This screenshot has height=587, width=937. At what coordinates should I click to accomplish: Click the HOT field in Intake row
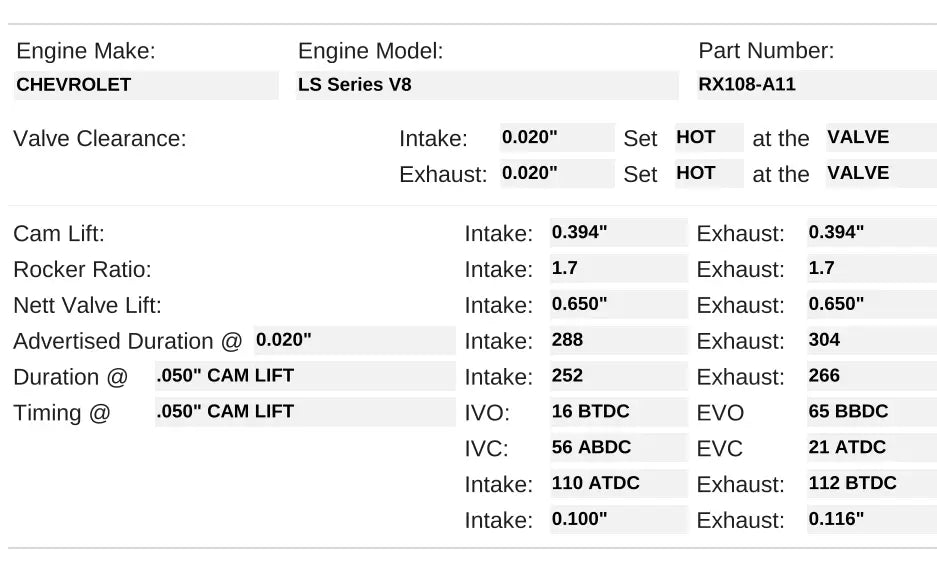tap(709, 138)
